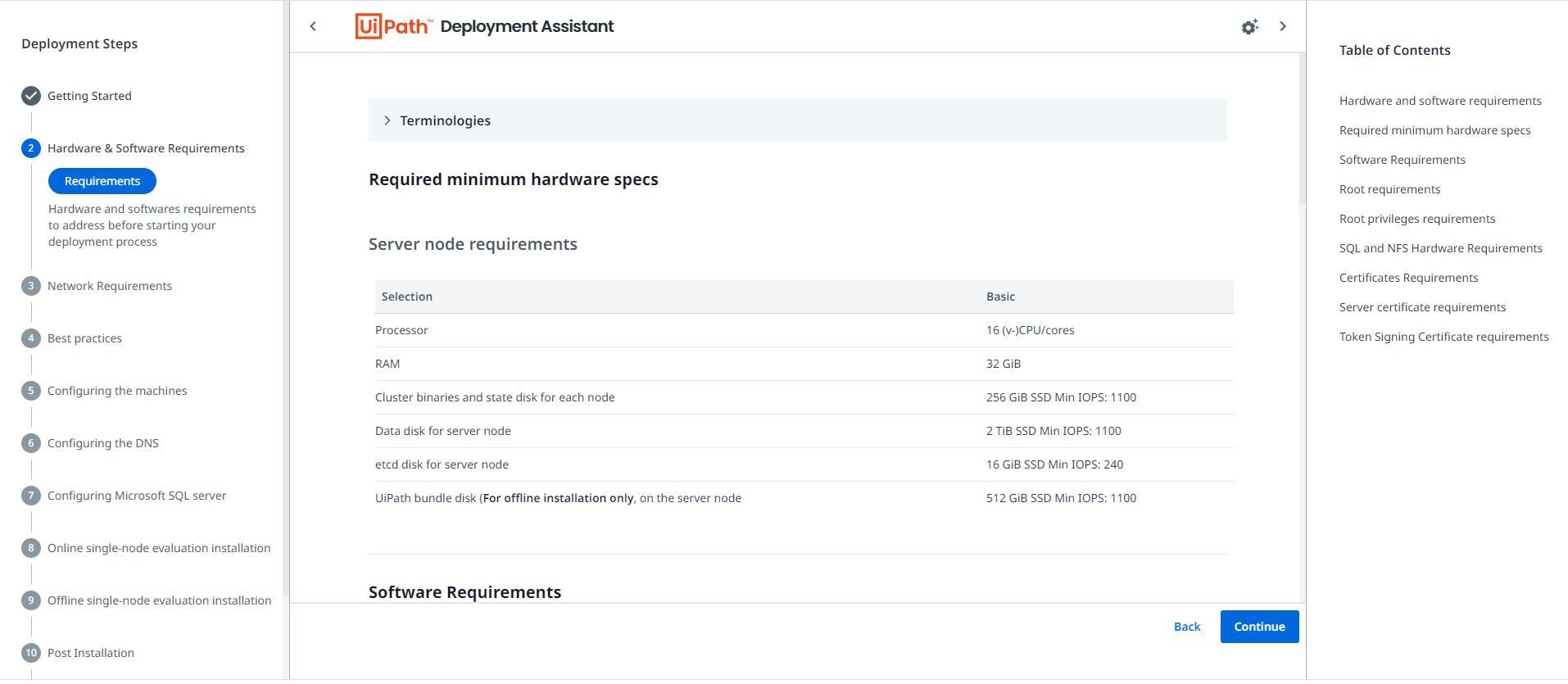The width and height of the screenshot is (1568, 684).
Task: Click 2 TiB SSD Min IOPS value
Action: pyautogui.click(x=1054, y=431)
